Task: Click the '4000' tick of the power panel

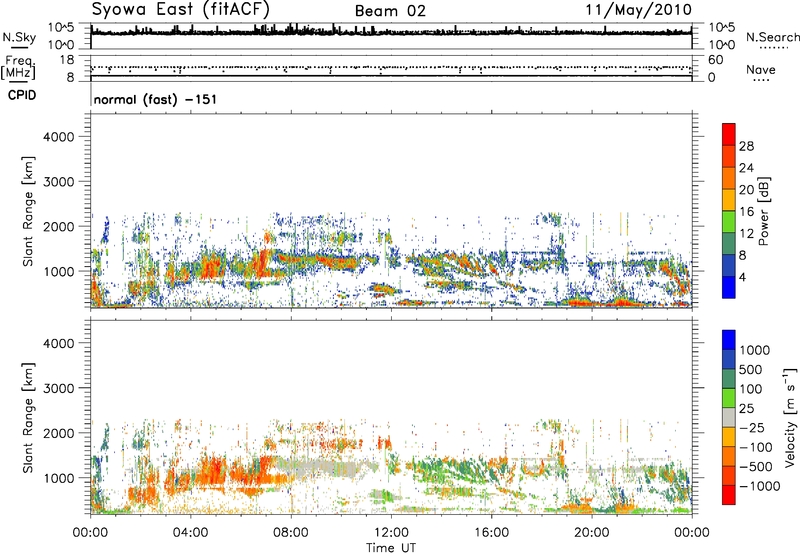Action: click(58, 137)
